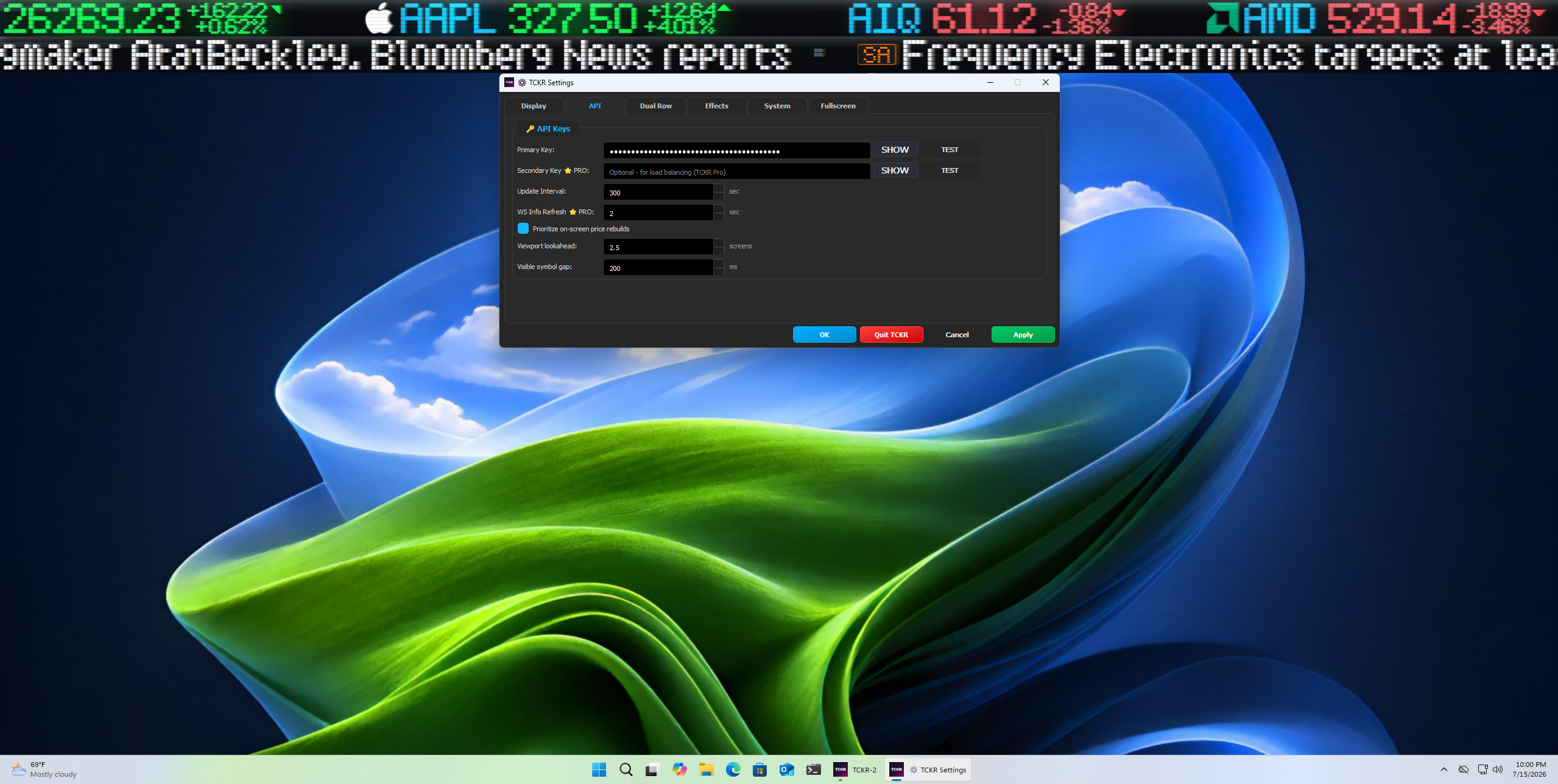The height and width of the screenshot is (784, 1558).
Task: Decrease Visible symbol gap with down arrow
Action: click(719, 271)
